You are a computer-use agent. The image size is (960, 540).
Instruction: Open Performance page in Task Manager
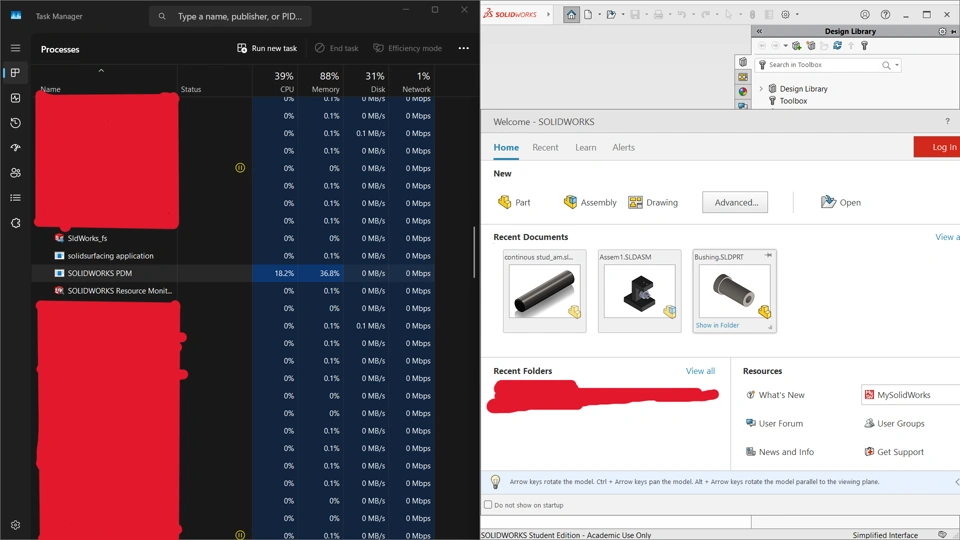tap(15, 98)
